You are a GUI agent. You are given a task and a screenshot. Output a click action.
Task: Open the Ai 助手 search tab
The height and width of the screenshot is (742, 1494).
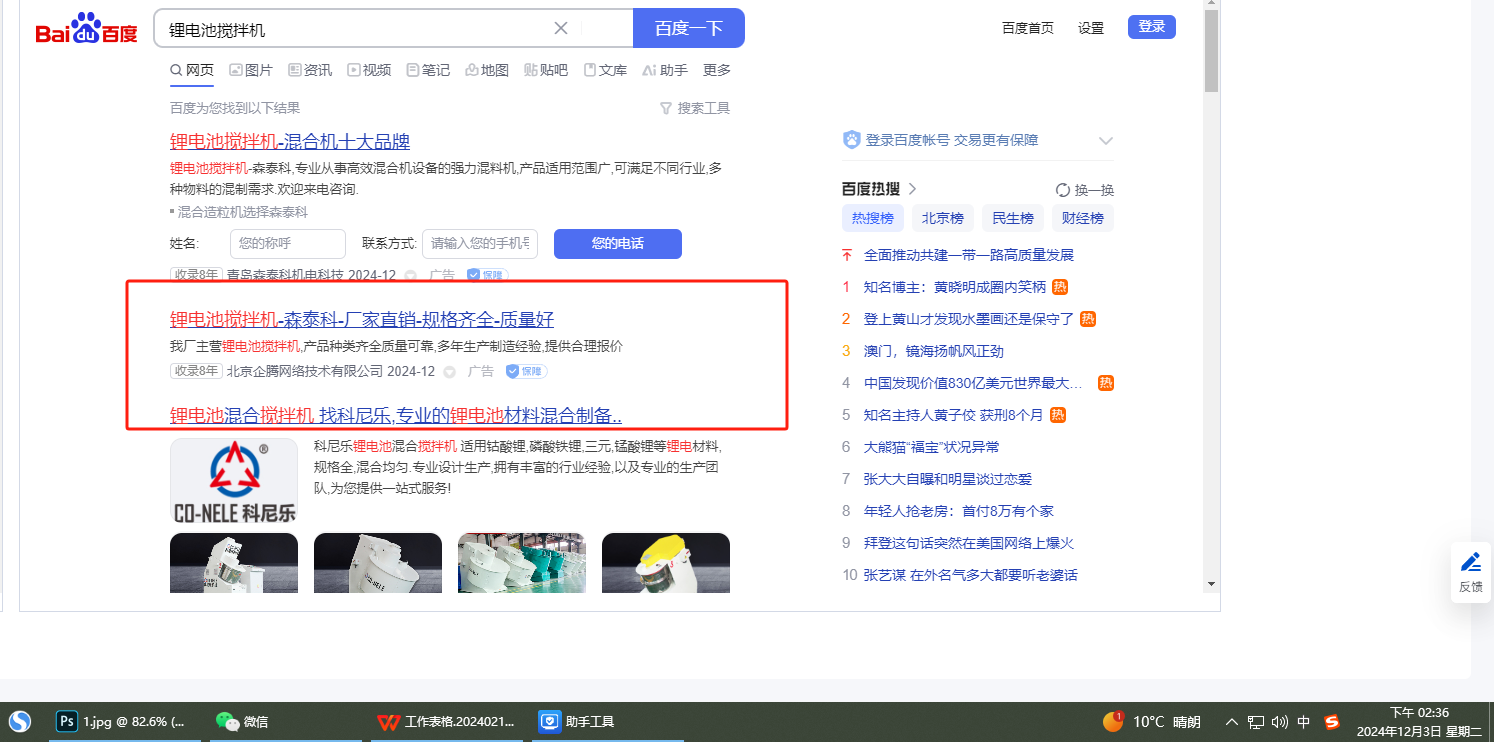(x=665, y=70)
